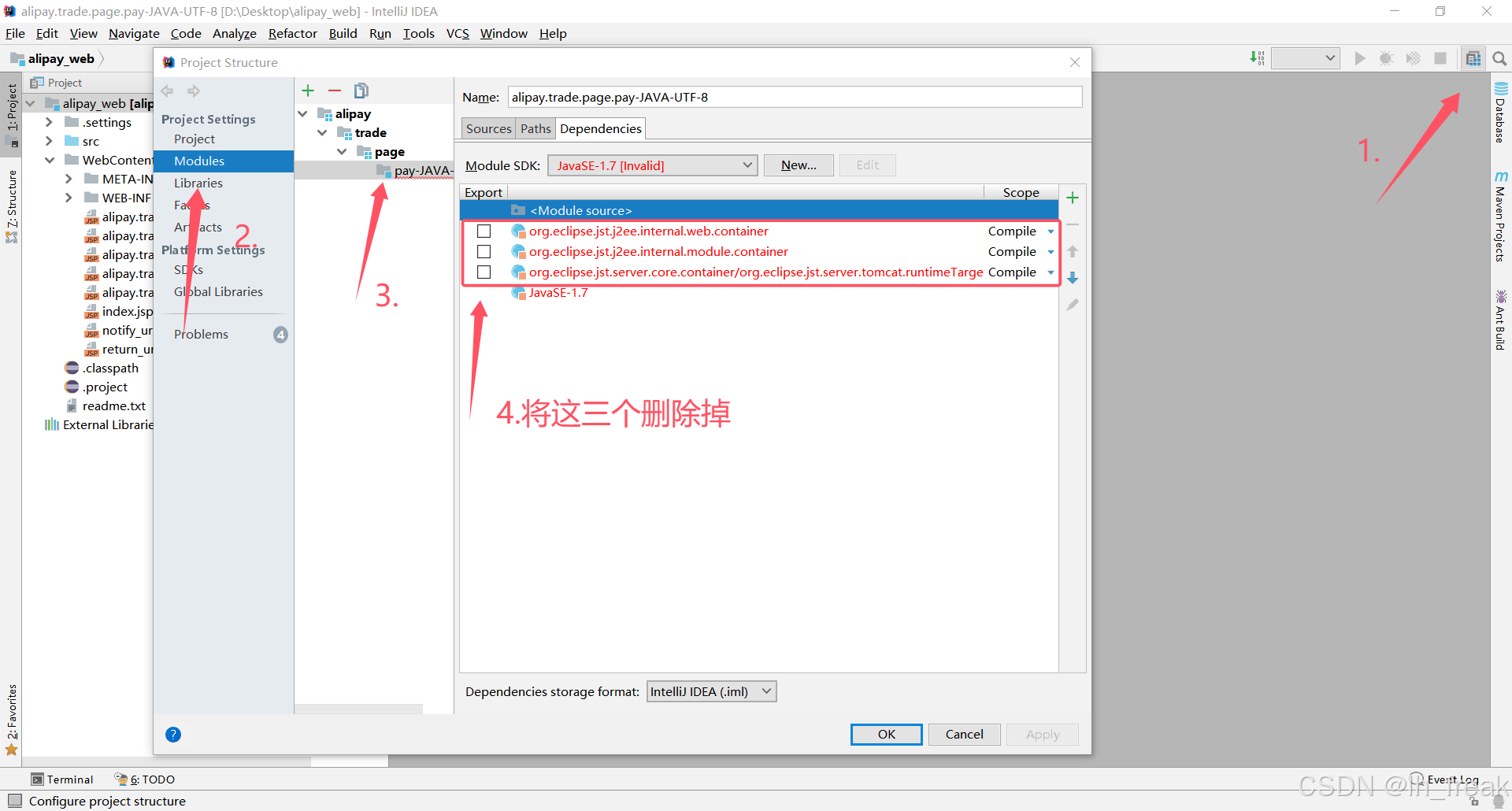The width and height of the screenshot is (1512, 811).
Task: Open the help question mark icon
Action: 173,735
